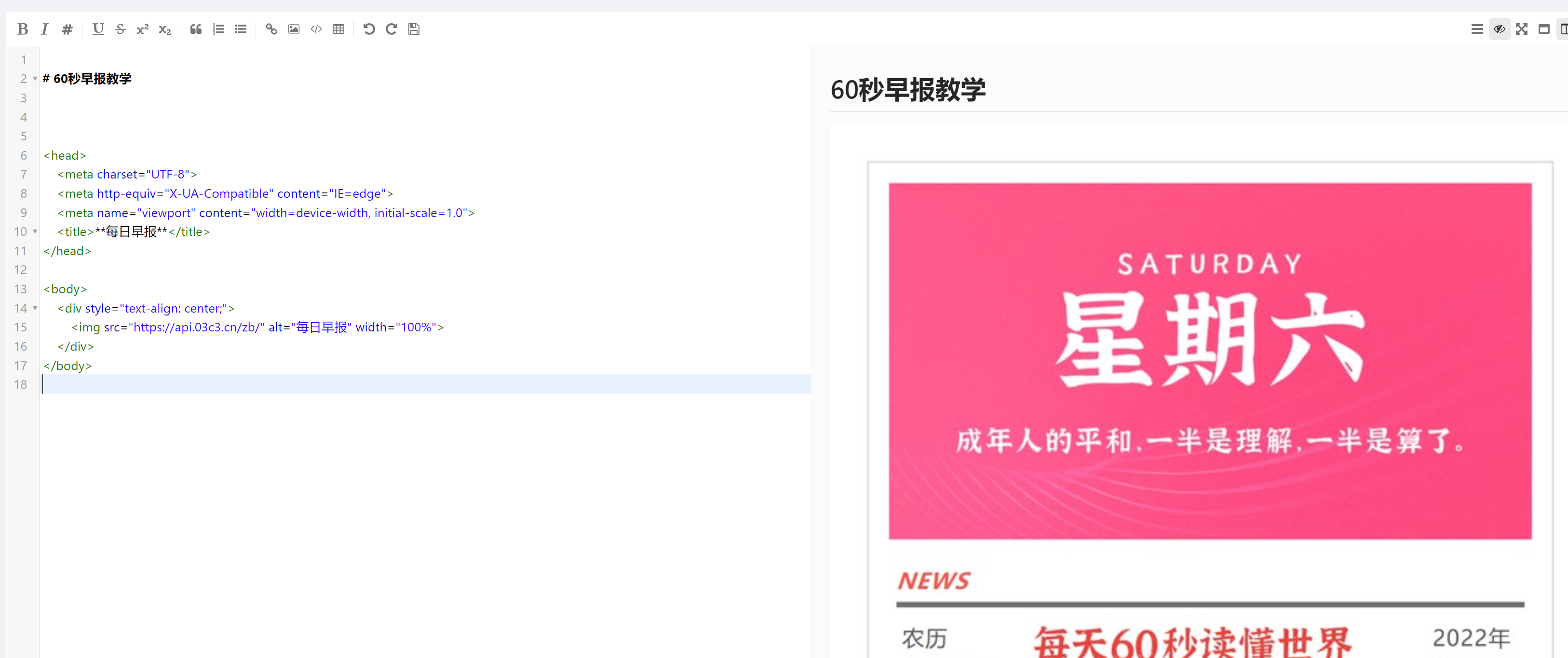1568x658 pixels.
Task: Click the div text-align center line
Action: point(146,308)
